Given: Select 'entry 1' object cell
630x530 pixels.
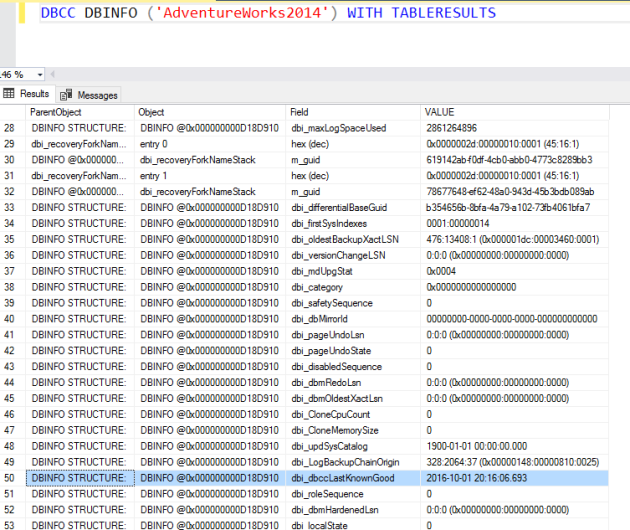Looking at the screenshot, I should 210,176.
